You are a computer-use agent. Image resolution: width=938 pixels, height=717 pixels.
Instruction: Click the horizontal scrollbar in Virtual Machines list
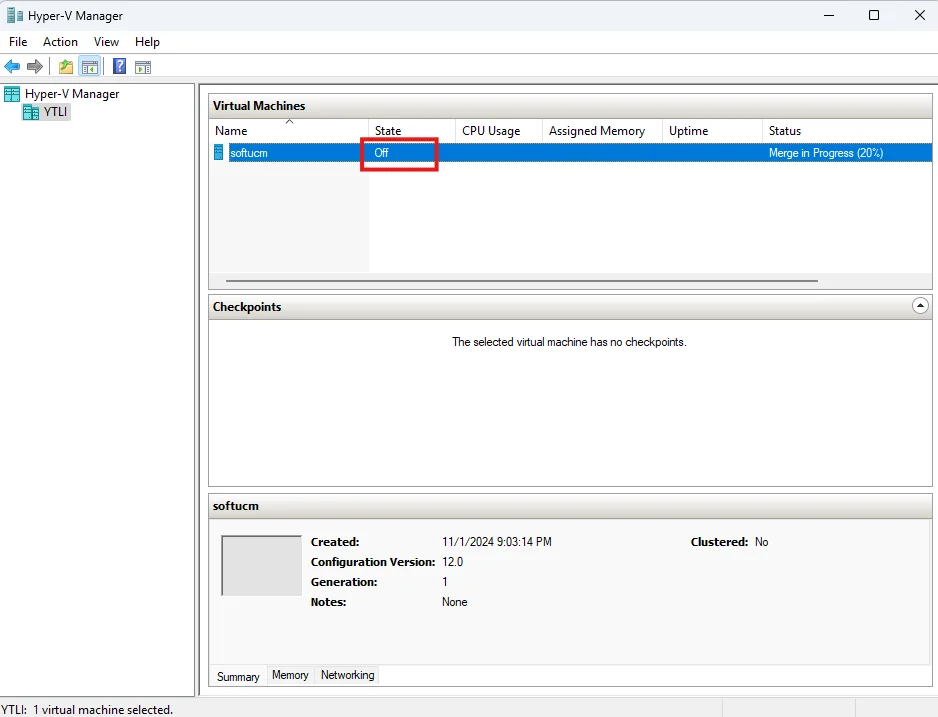[x=522, y=280]
